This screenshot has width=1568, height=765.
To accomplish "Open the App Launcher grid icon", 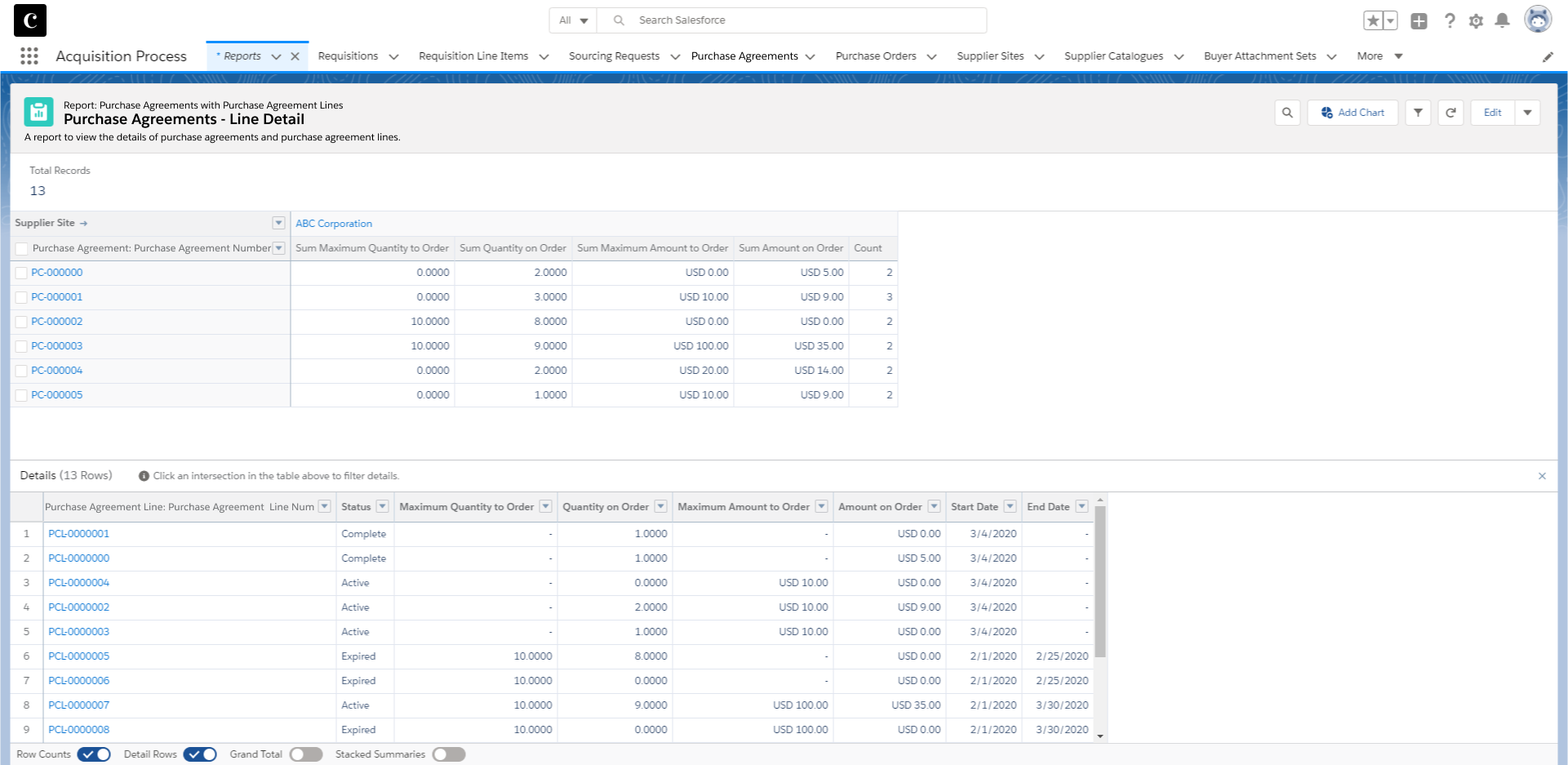I will click(x=29, y=56).
